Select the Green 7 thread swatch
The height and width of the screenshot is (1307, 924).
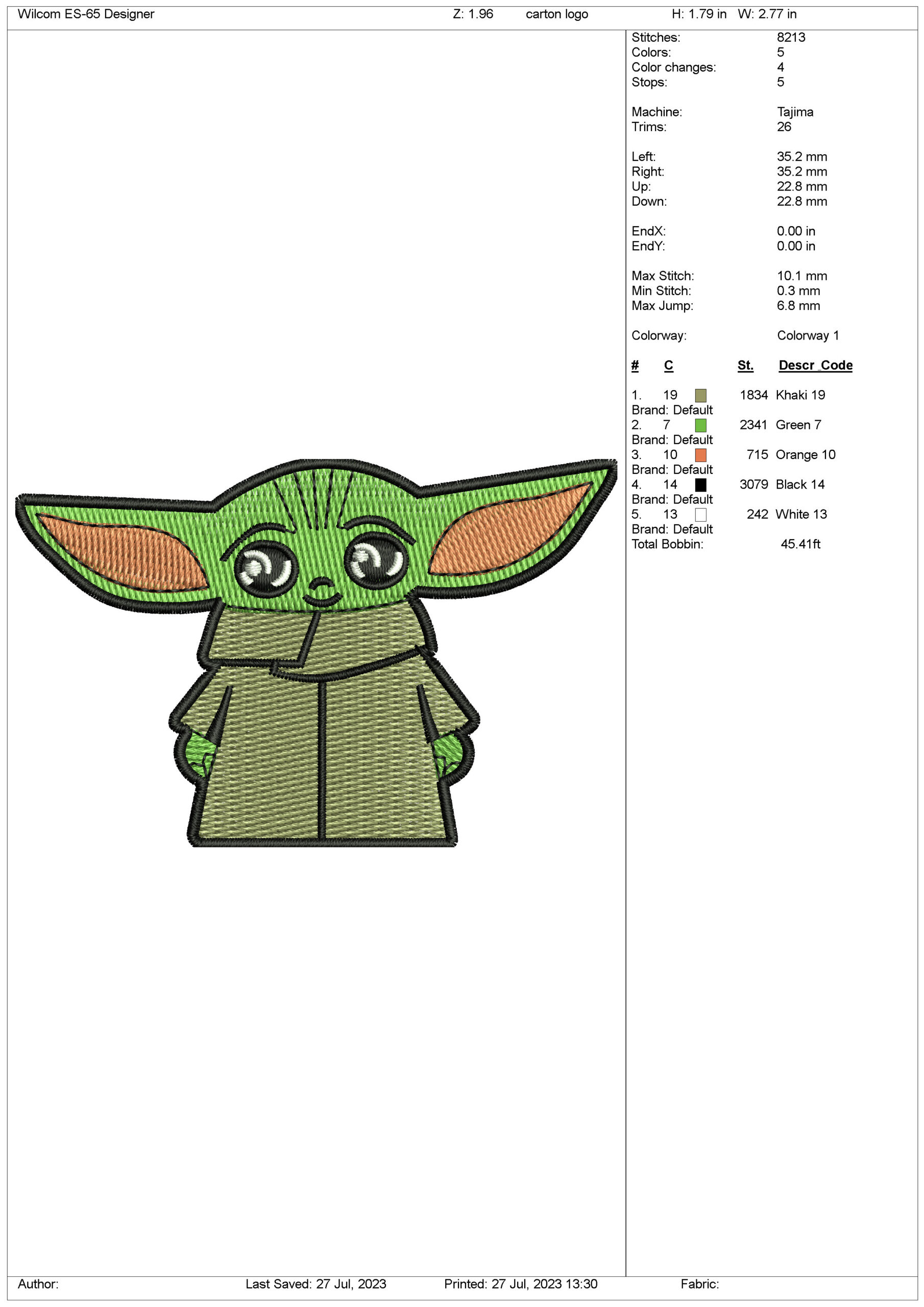700,425
